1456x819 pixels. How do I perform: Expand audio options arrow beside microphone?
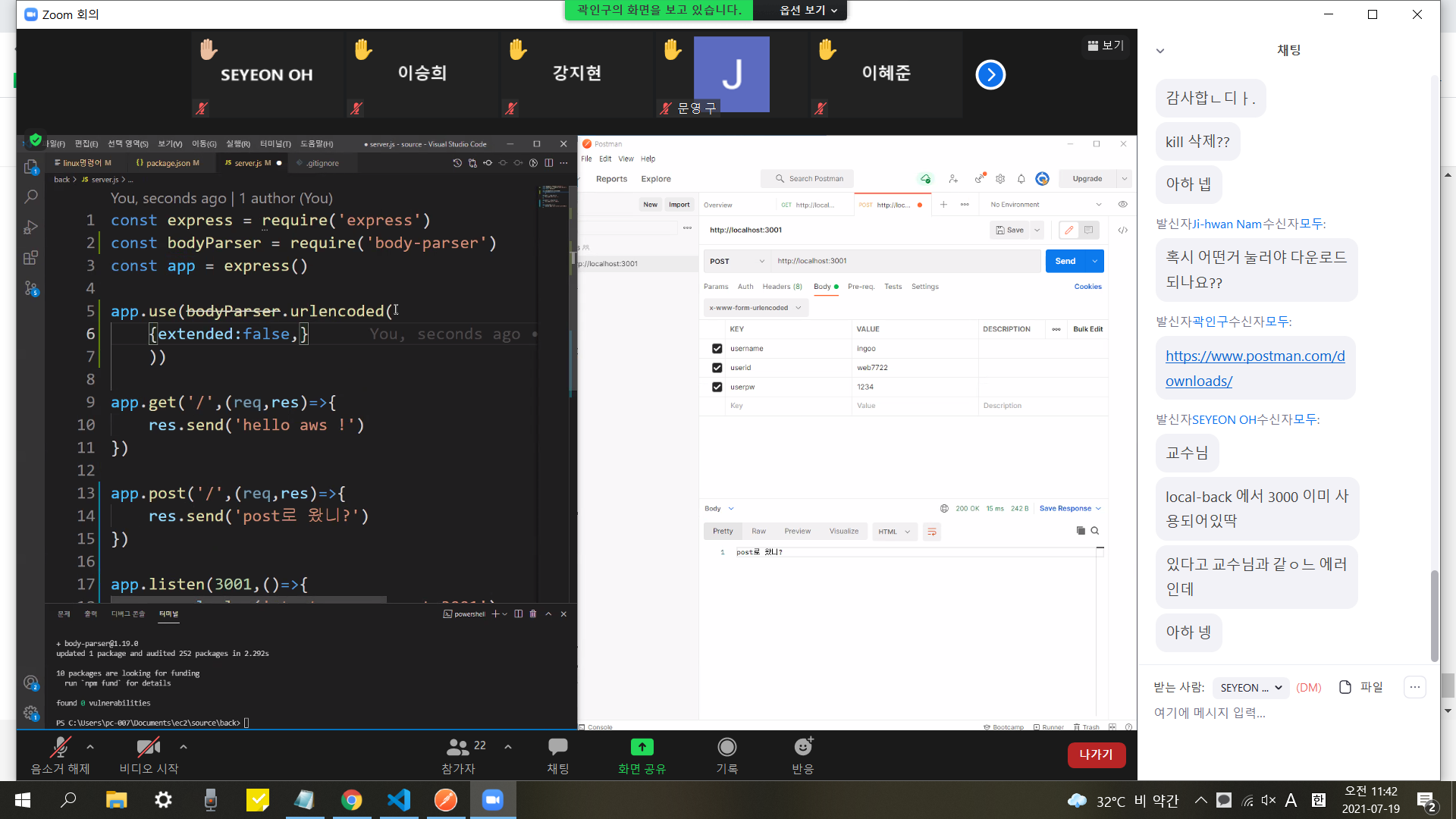coord(90,747)
